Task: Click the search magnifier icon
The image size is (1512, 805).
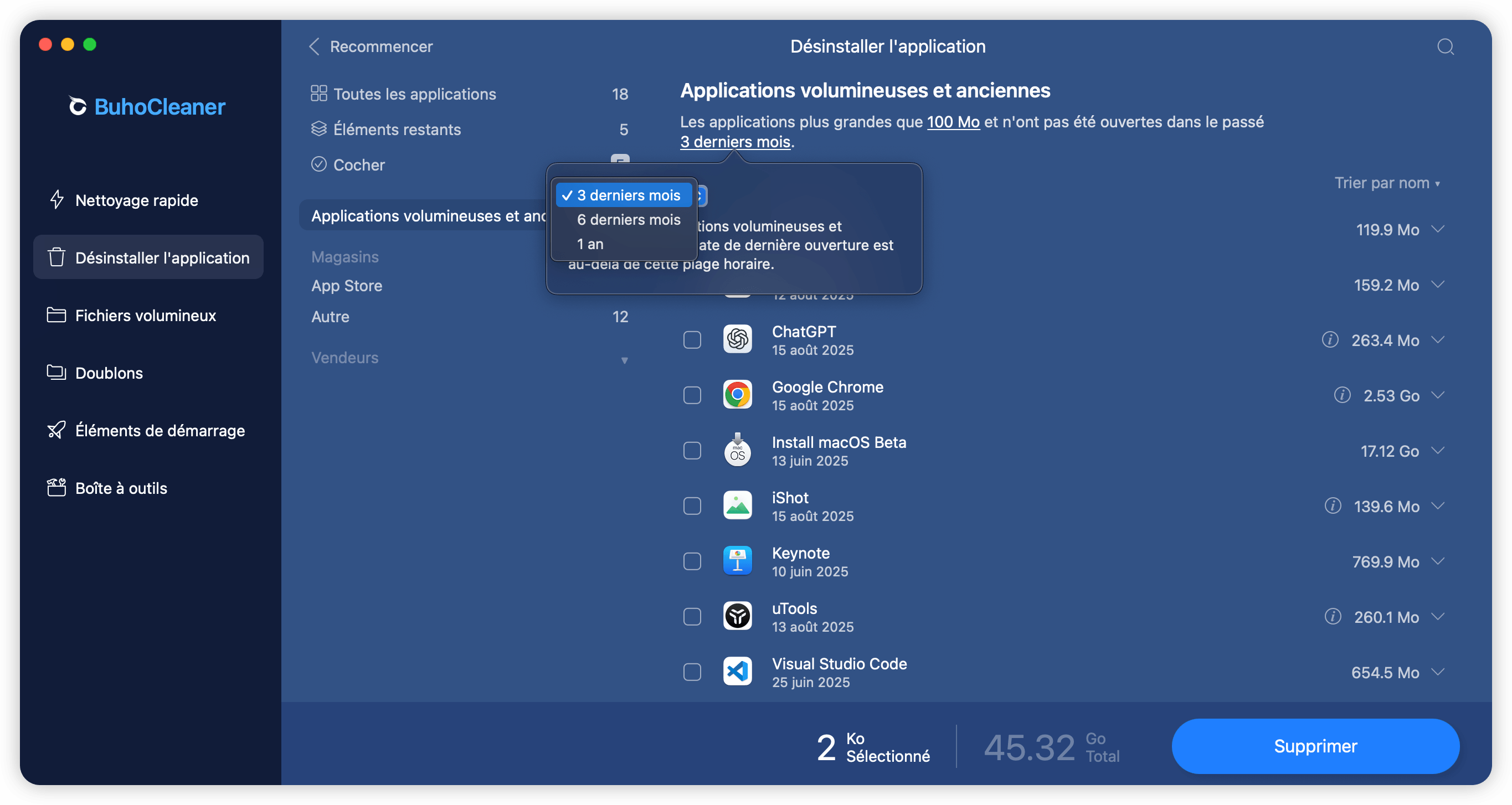Action: pyautogui.click(x=1445, y=47)
